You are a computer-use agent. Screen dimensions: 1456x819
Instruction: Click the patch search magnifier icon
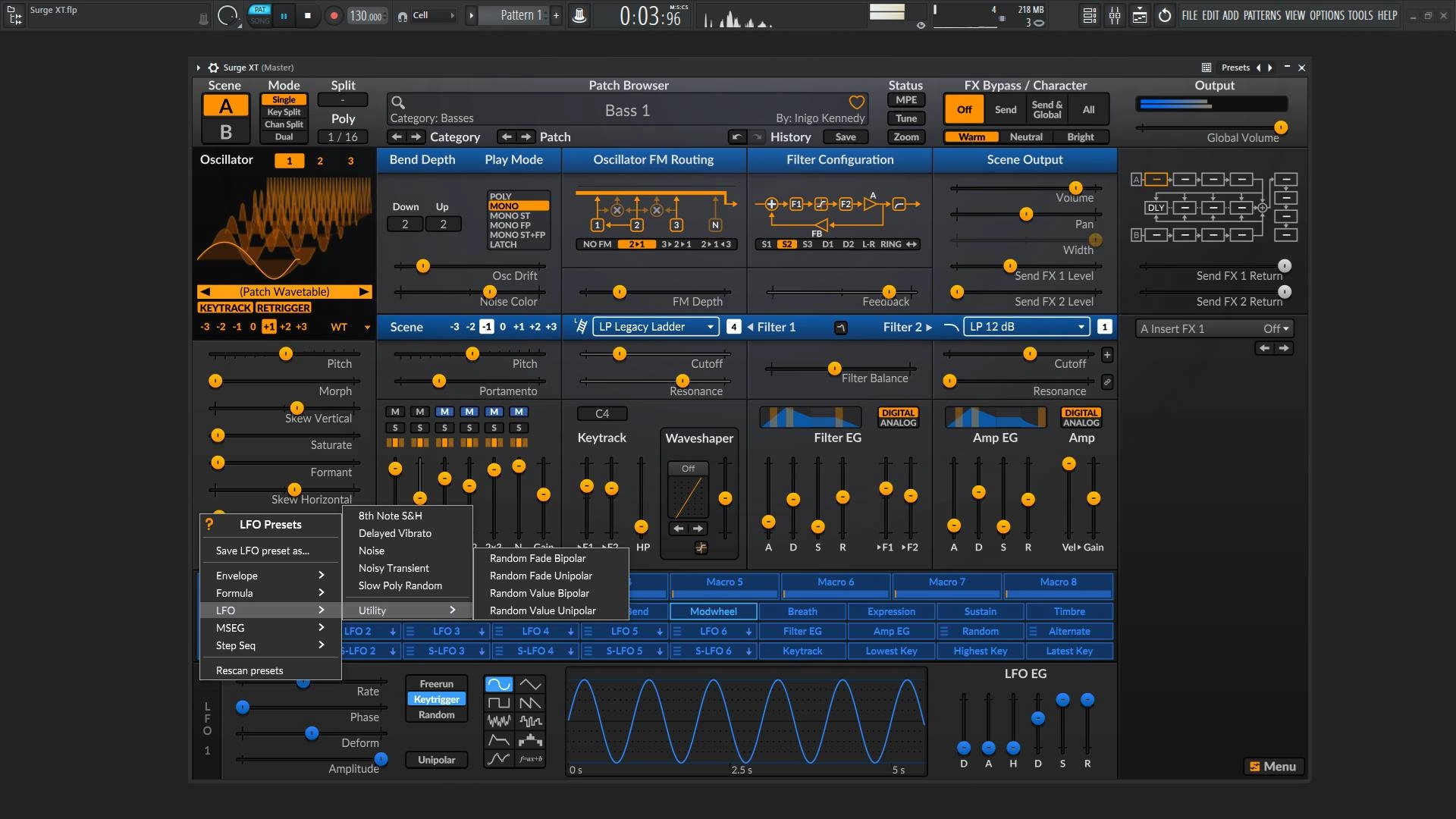398,102
